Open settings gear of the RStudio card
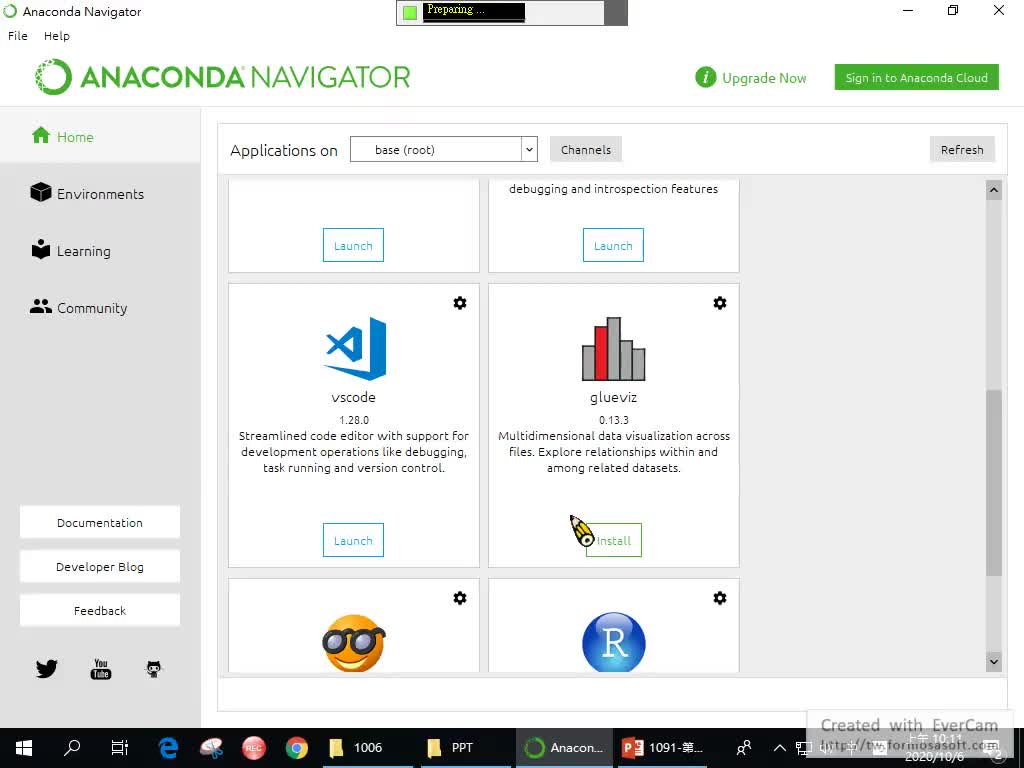Screen dimensions: 1024x768 720,598
